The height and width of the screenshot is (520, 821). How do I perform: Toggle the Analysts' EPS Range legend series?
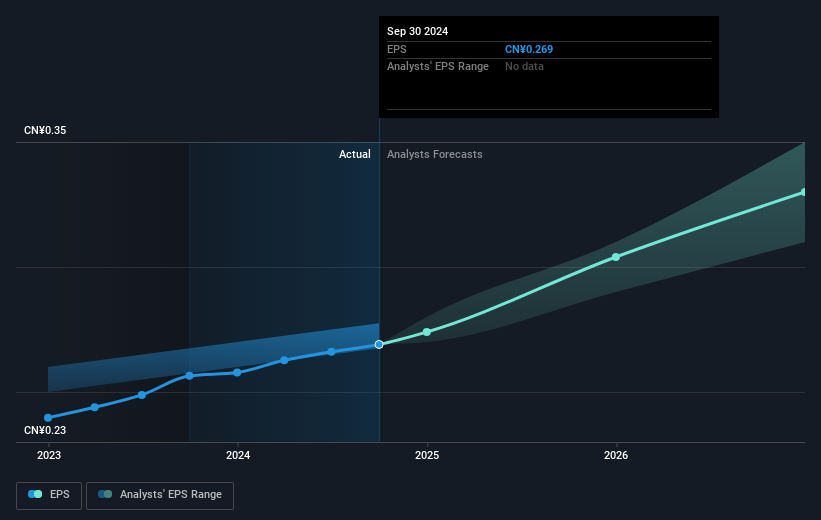(160, 495)
